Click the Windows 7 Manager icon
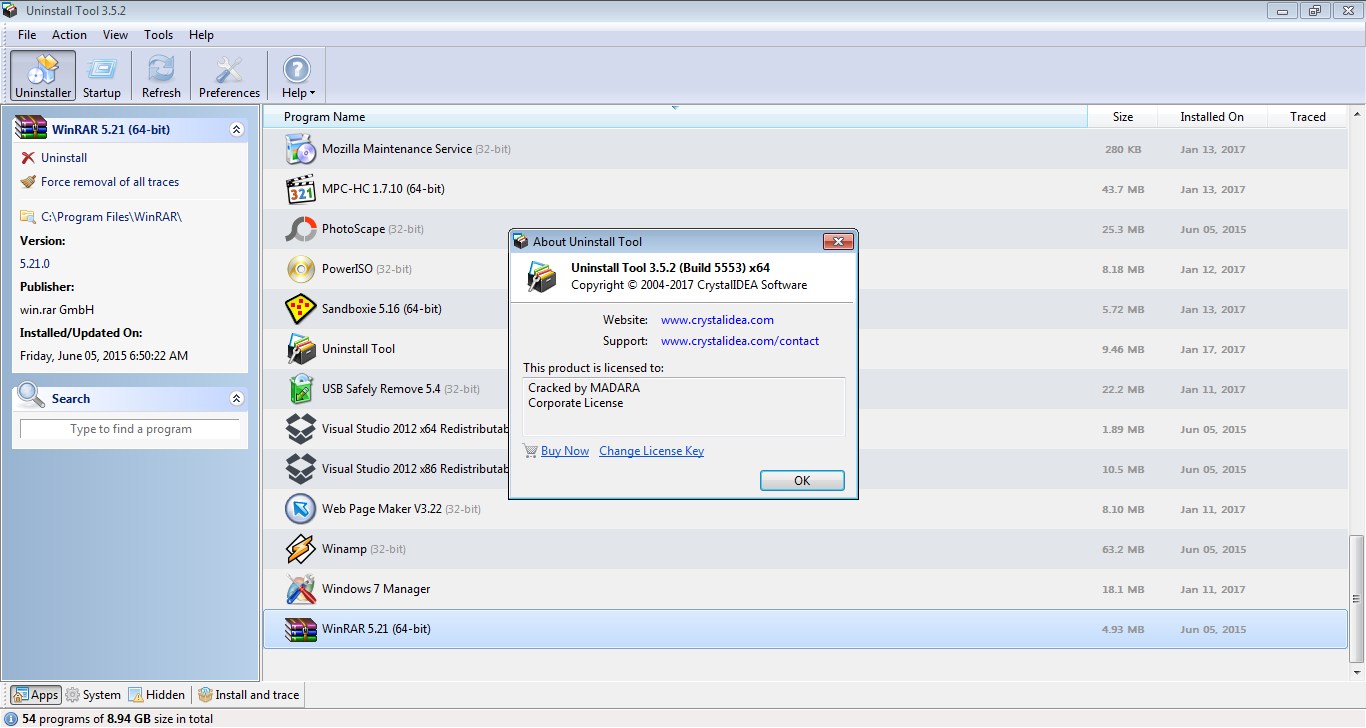Image resolution: width=1366 pixels, height=728 pixels. tap(301, 589)
